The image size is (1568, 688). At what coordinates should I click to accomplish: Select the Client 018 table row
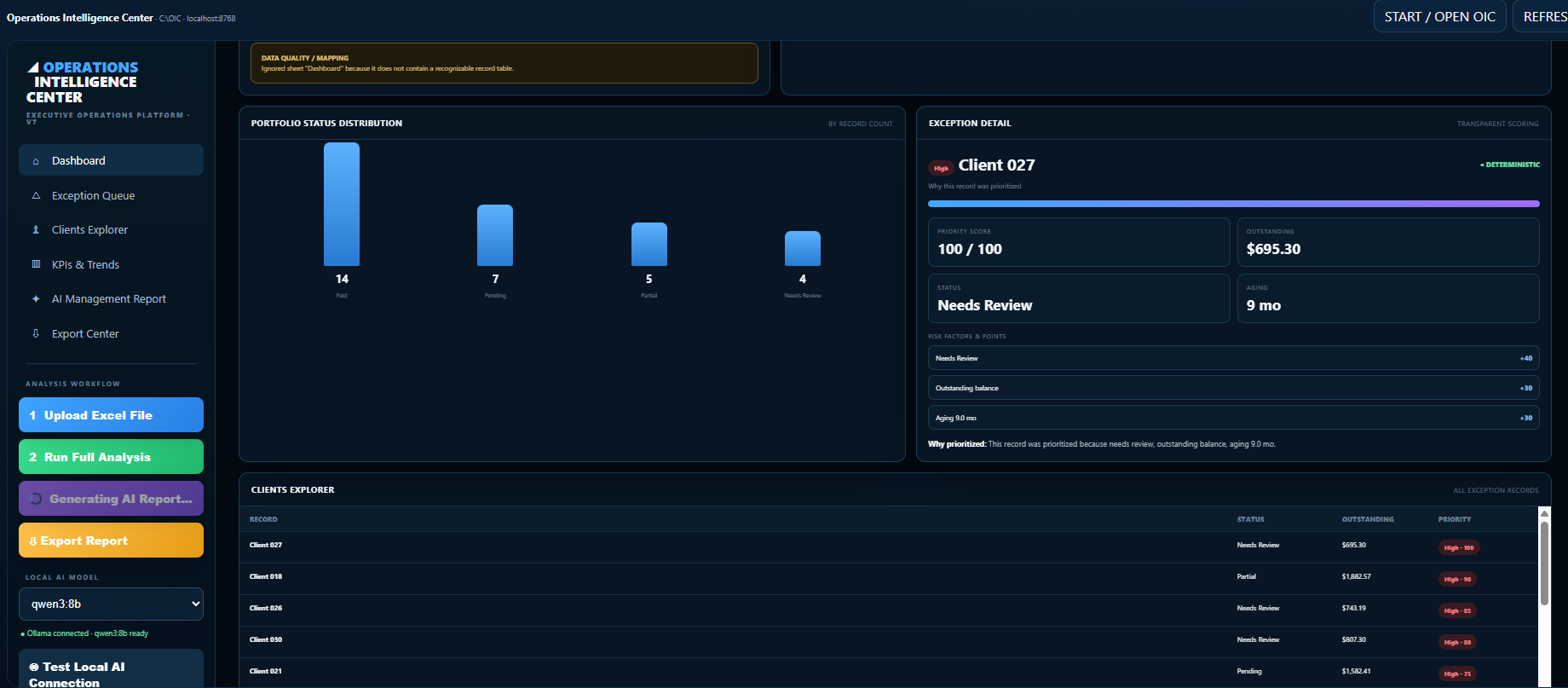pyautogui.click(x=889, y=579)
